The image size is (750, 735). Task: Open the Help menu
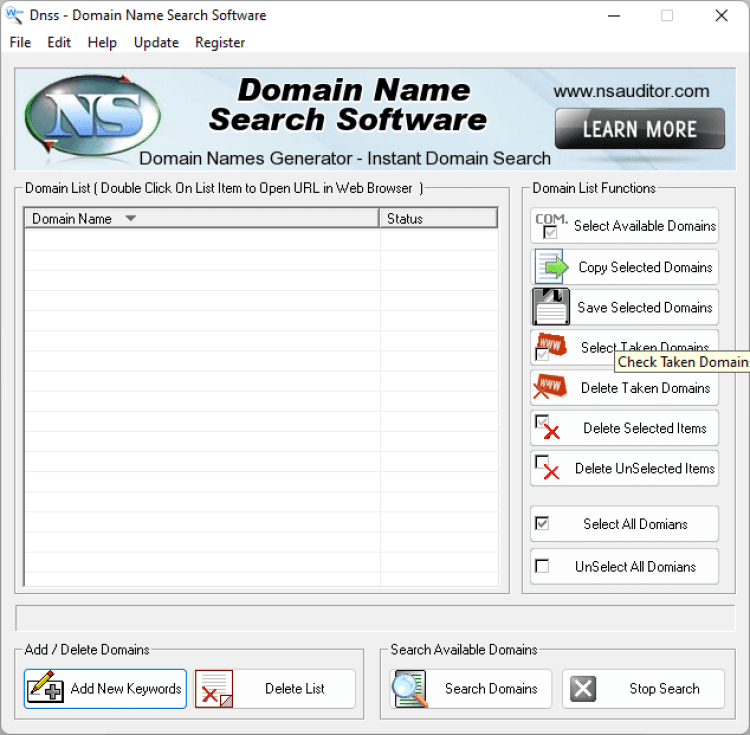(x=102, y=43)
